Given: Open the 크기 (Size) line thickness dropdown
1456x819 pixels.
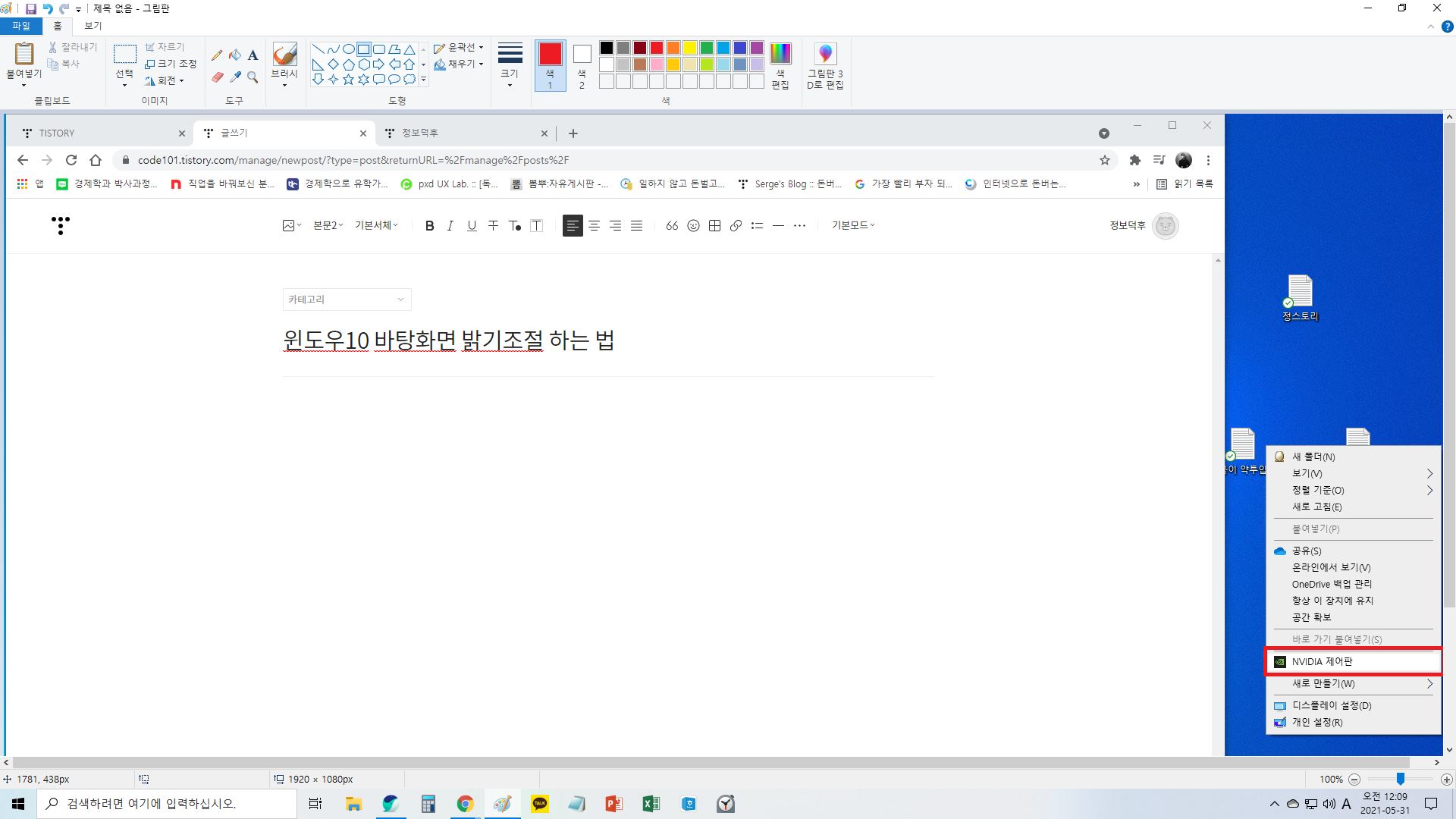Looking at the screenshot, I should [x=510, y=64].
